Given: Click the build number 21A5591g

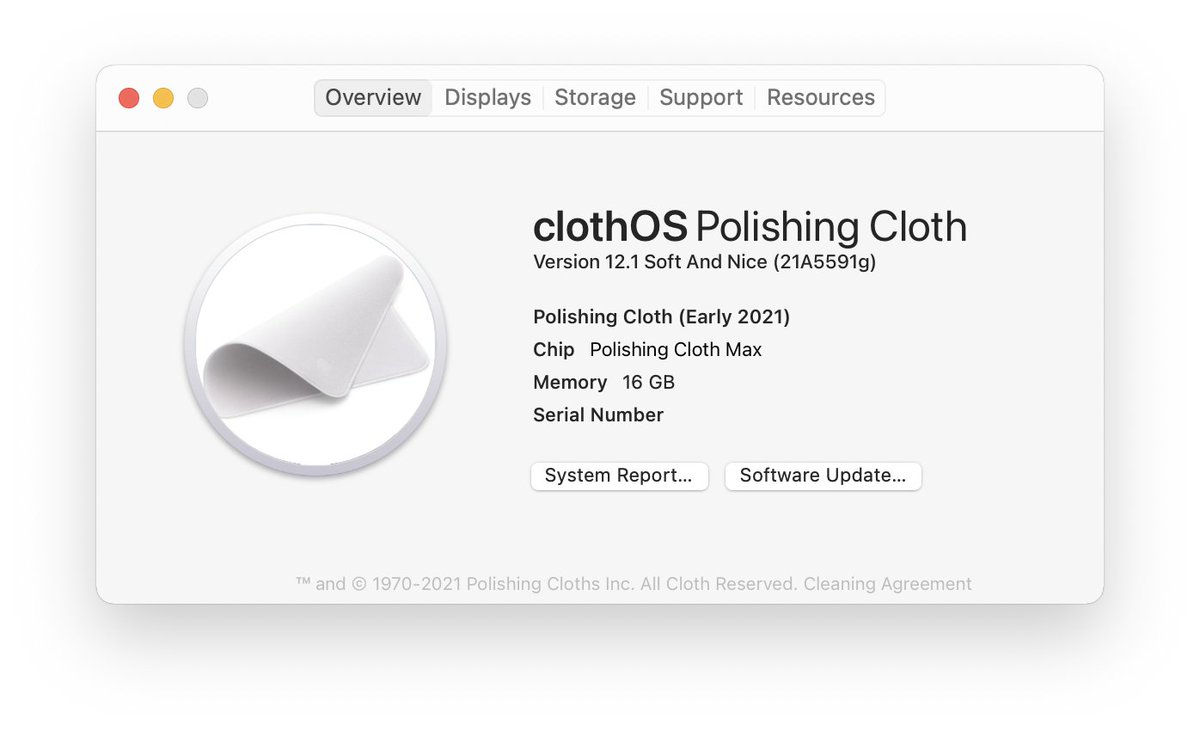Looking at the screenshot, I should tap(829, 262).
